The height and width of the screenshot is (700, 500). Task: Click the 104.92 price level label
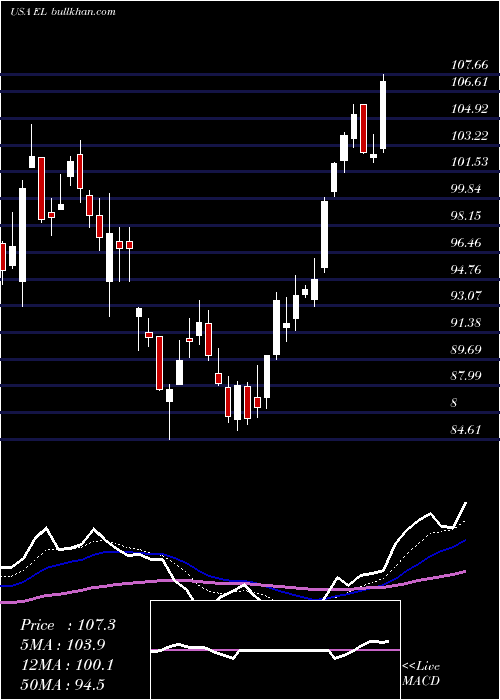[x=469, y=109]
